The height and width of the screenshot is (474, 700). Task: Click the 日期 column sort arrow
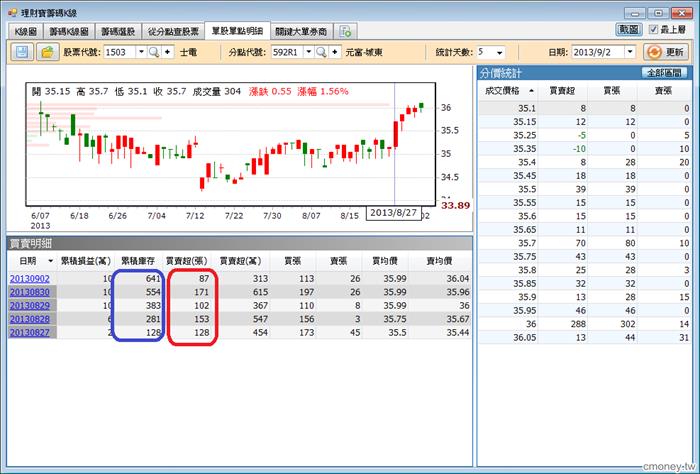[50, 261]
